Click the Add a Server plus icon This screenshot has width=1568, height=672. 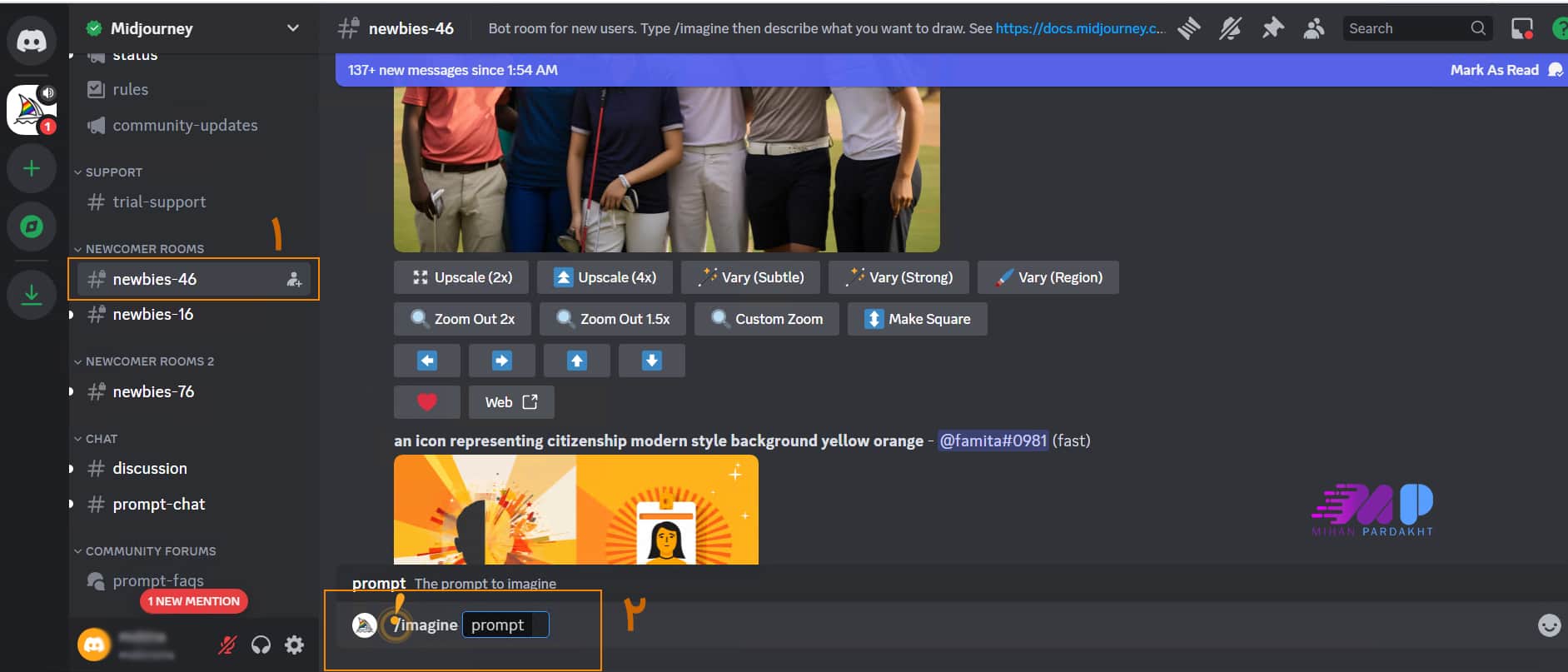point(32,169)
